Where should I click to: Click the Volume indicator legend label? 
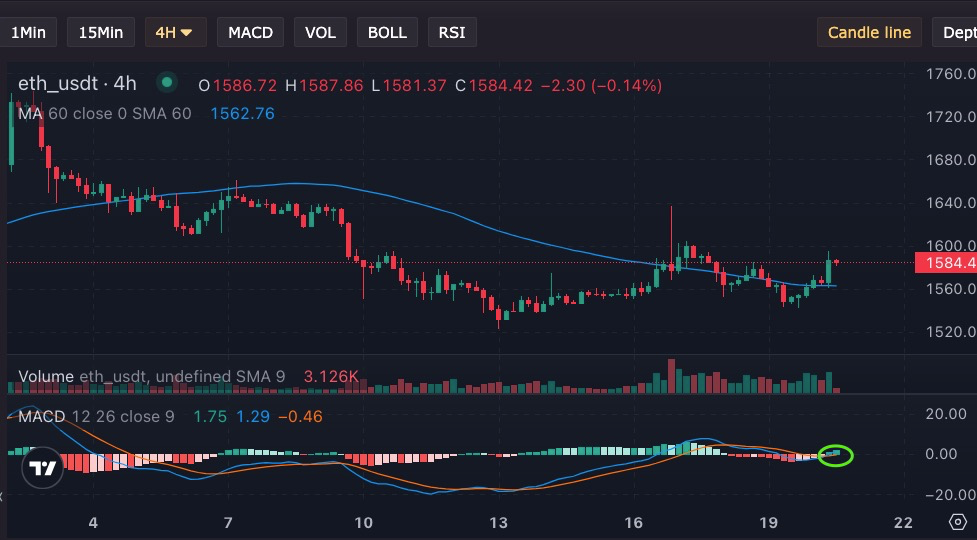click(x=151, y=376)
